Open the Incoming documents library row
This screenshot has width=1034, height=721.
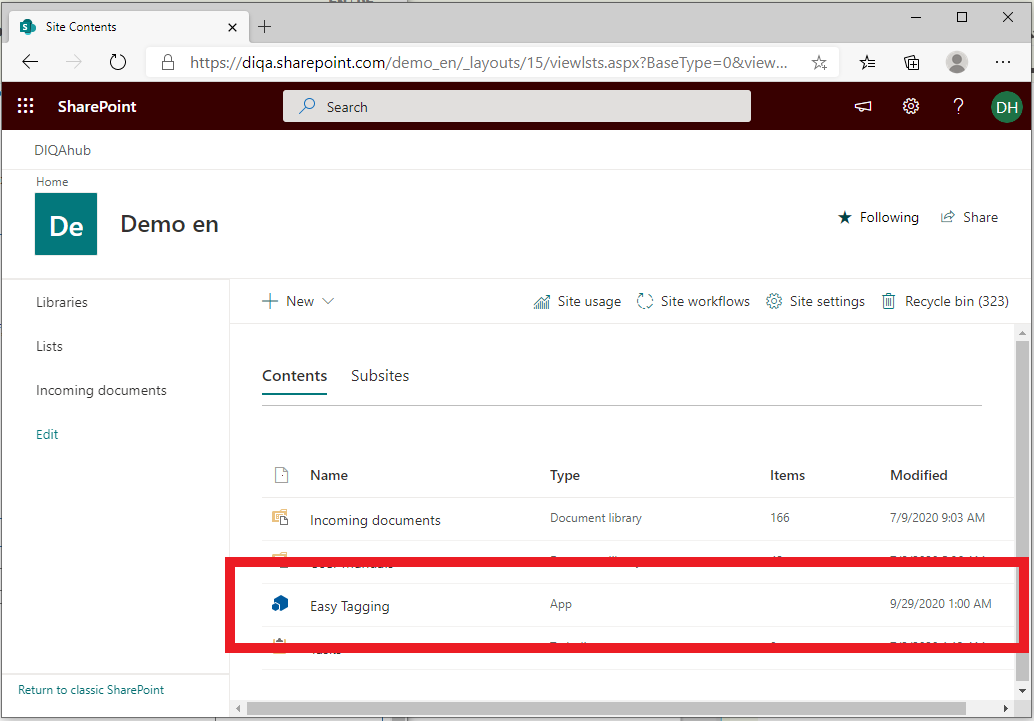[x=375, y=520]
